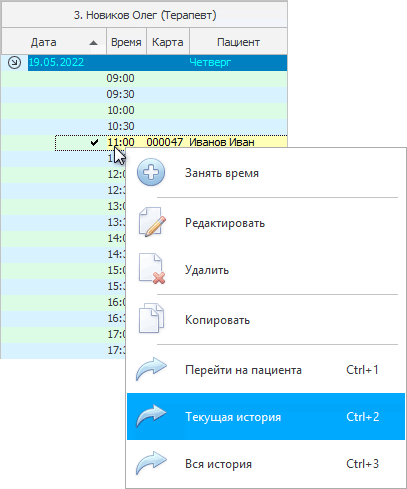
Task: Toggle the checkmark on the 11:00 appointment
Action: point(94,143)
